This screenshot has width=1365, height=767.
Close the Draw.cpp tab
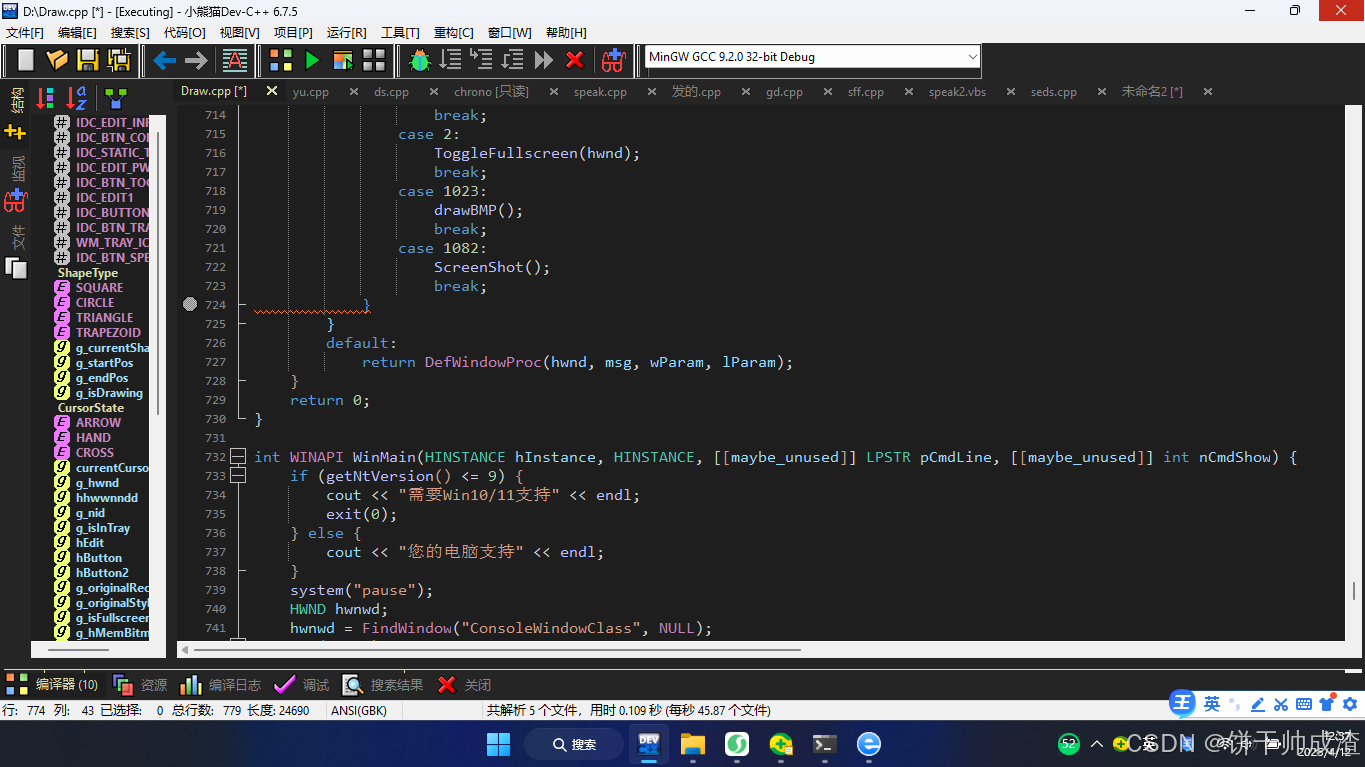[271, 91]
